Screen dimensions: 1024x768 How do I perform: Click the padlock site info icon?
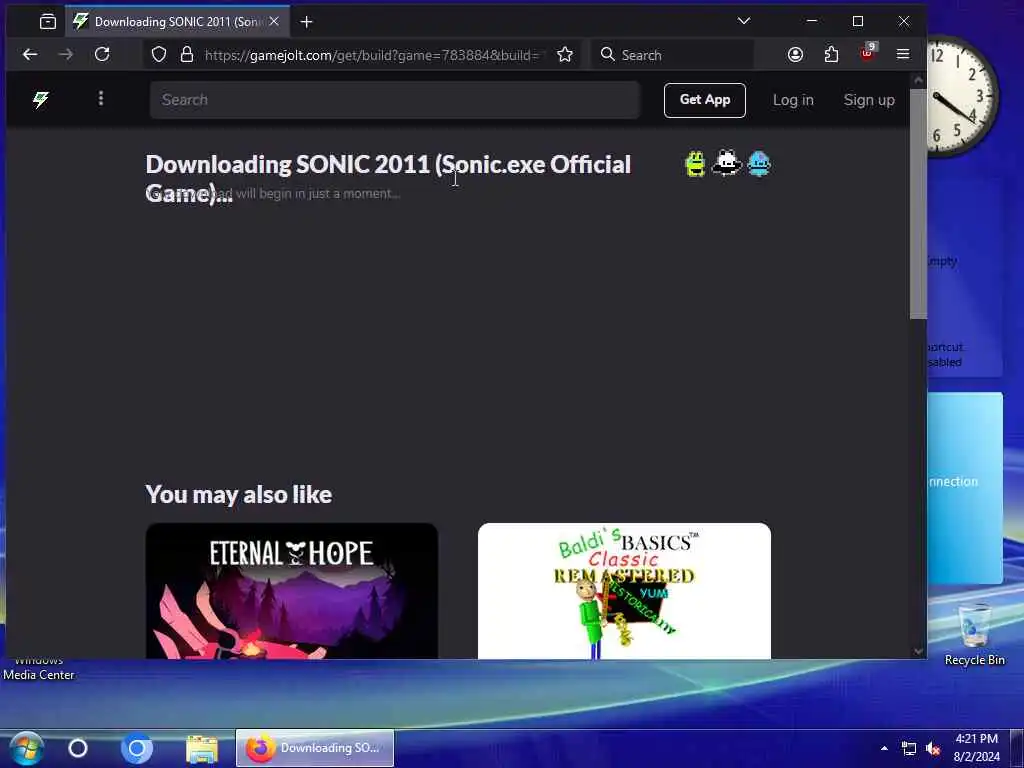coord(187,54)
